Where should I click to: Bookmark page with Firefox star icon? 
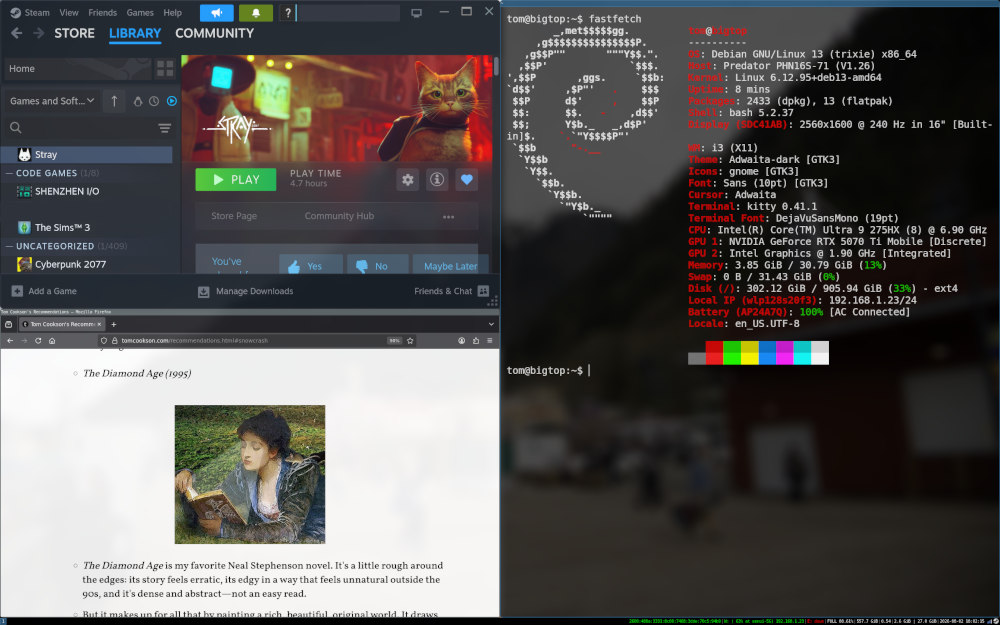tap(410, 341)
